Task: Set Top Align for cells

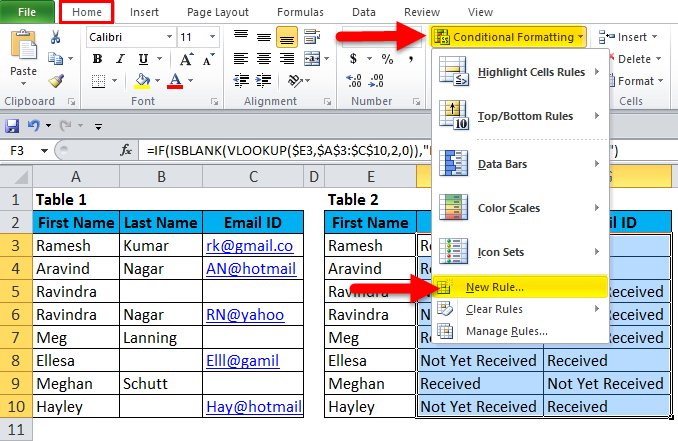Action: (x=241, y=36)
